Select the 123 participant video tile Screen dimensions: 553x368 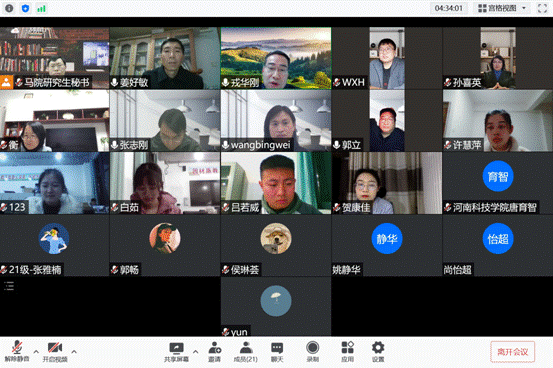[x=55, y=183]
